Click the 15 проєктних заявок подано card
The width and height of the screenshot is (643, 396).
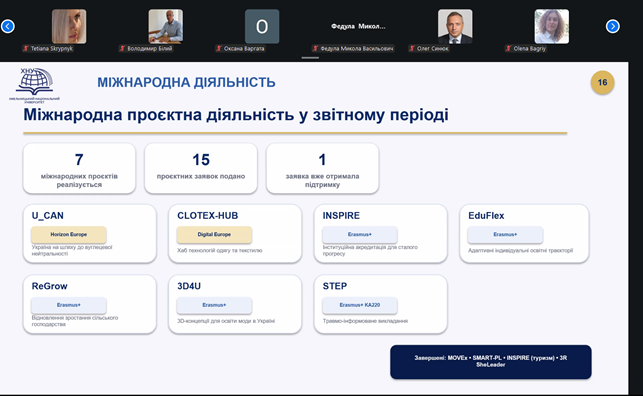point(201,168)
